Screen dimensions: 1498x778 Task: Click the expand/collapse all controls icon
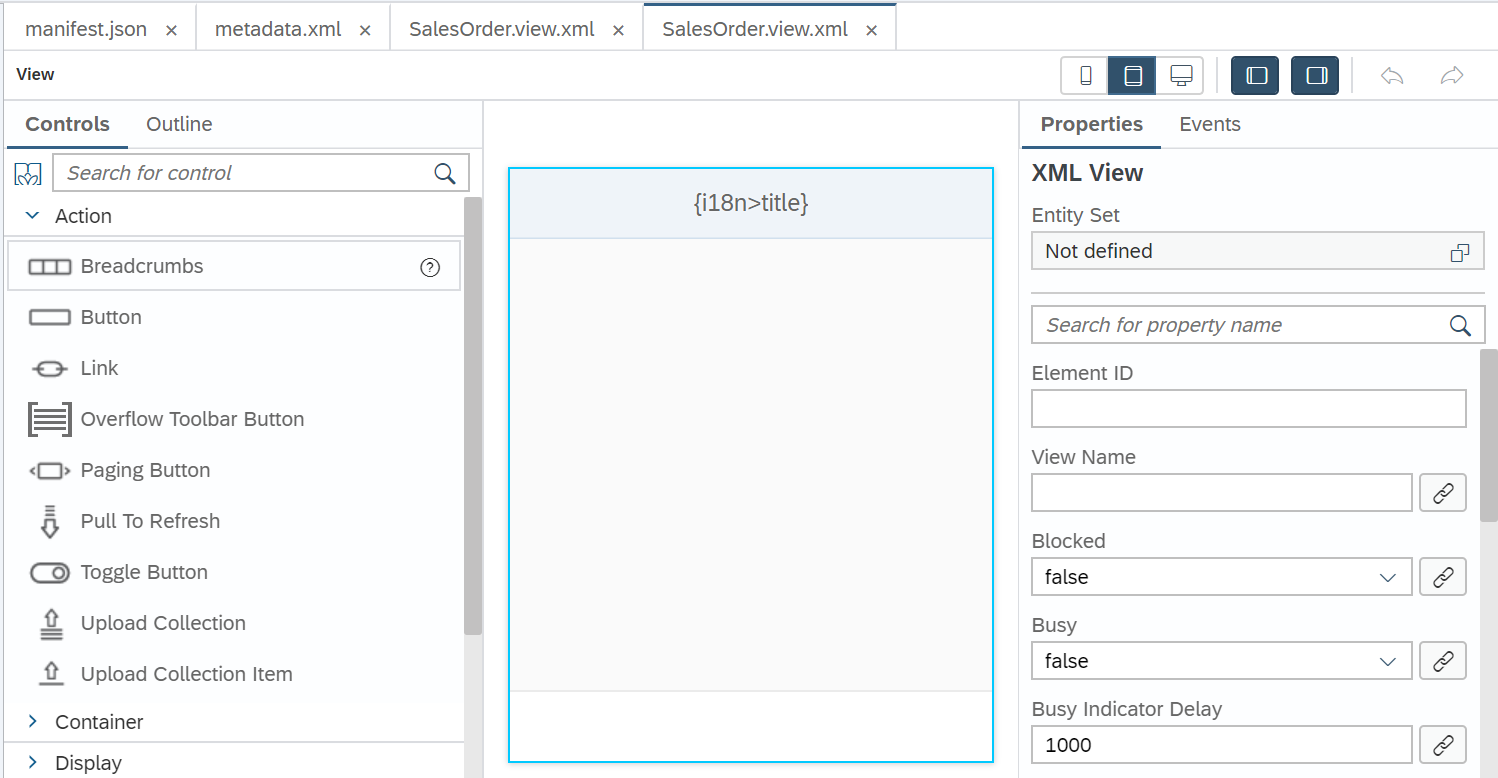pos(28,173)
